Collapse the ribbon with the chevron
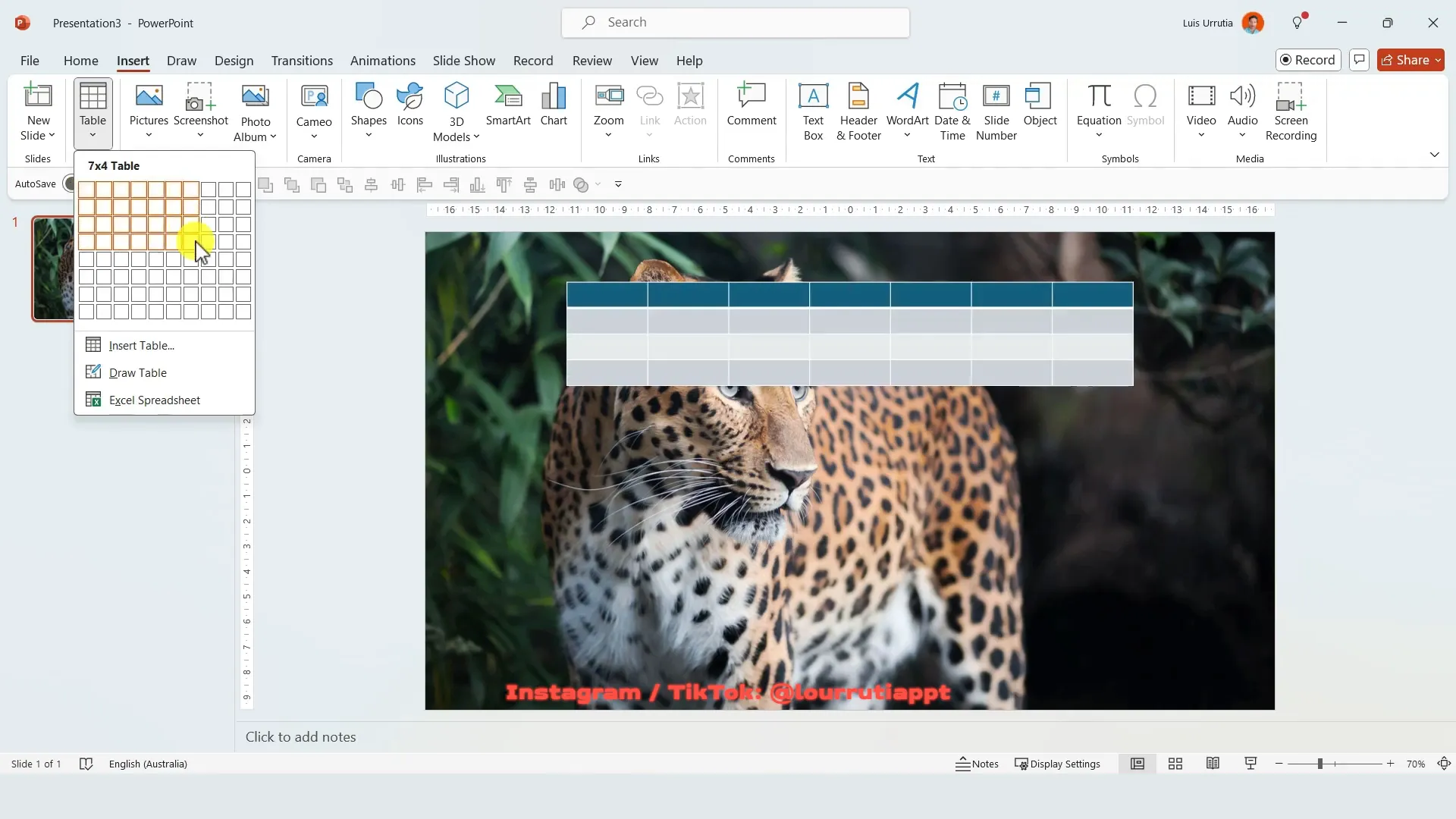The width and height of the screenshot is (1456, 819). (1434, 155)
